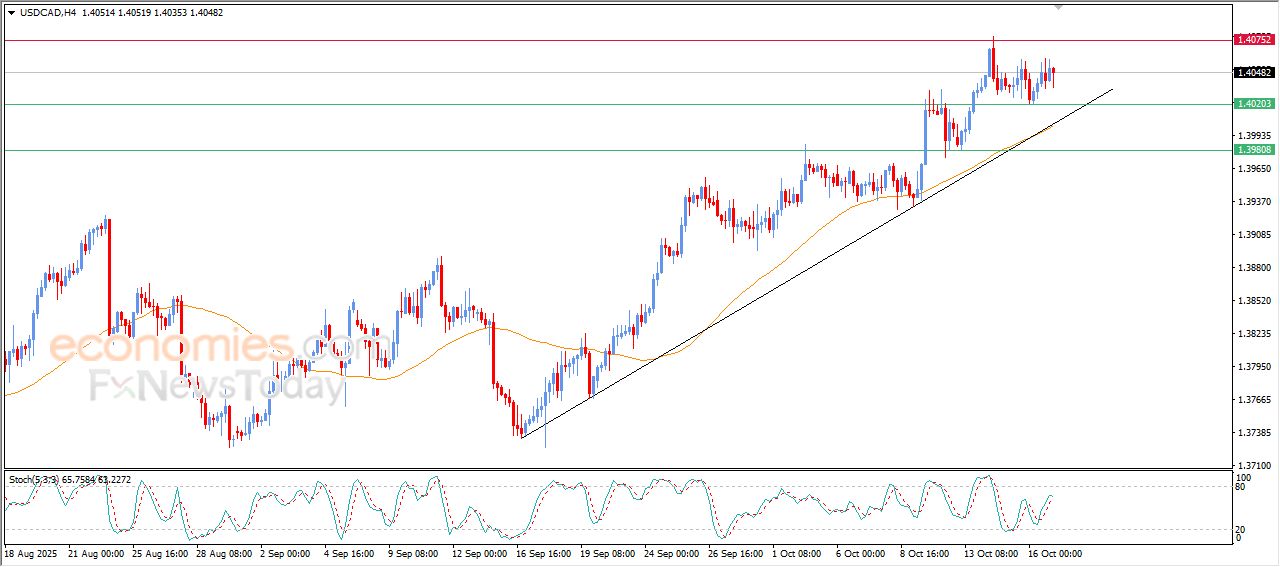Select the green 1.40203 price label

1254,104
